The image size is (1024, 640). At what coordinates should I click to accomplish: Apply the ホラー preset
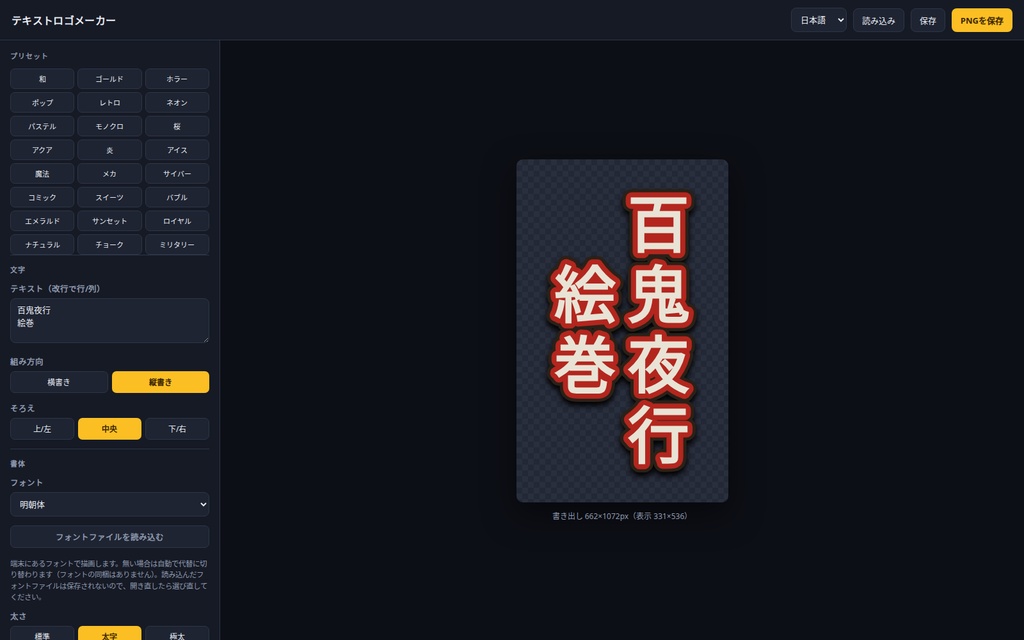pos(177,79)
